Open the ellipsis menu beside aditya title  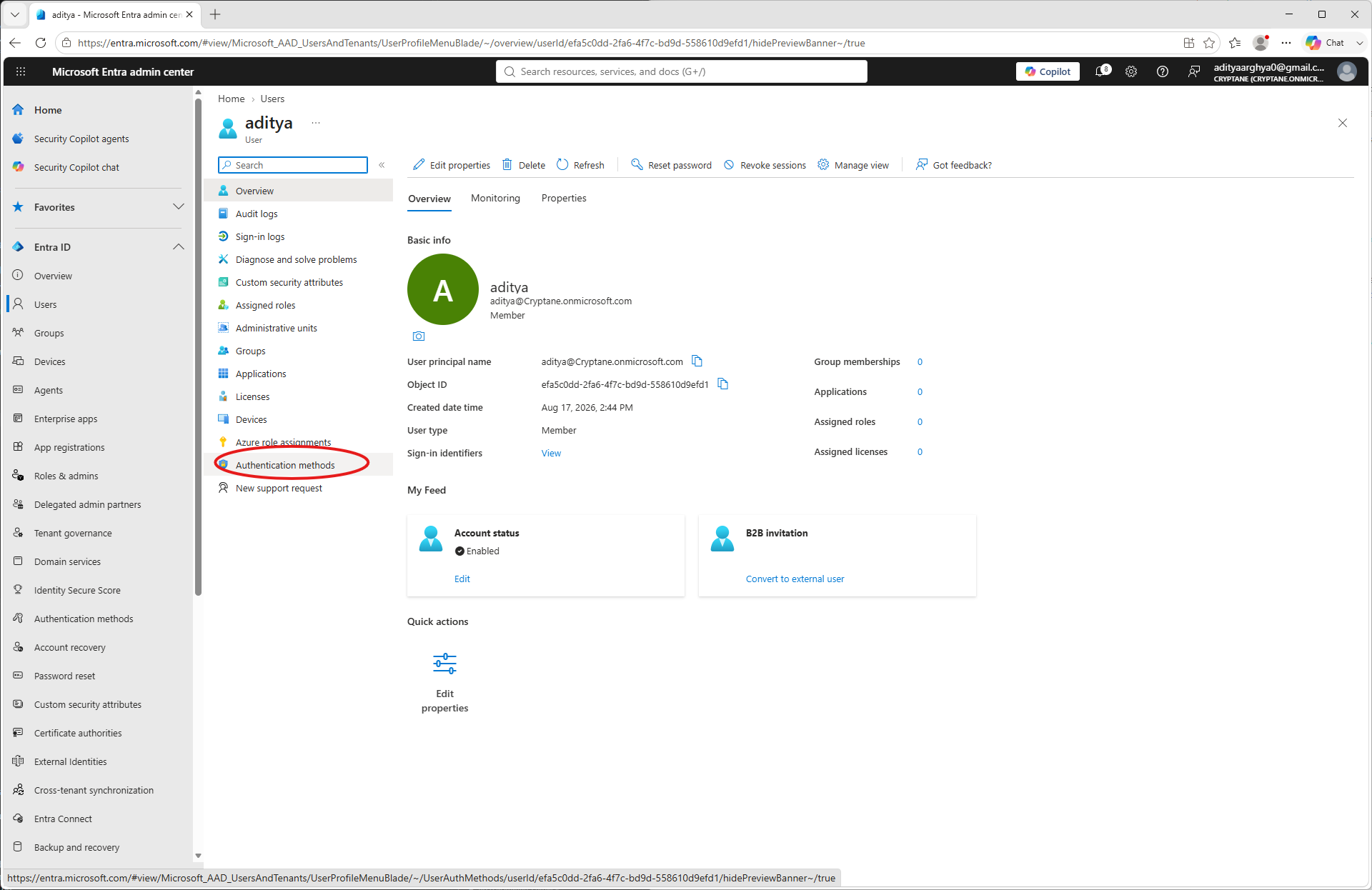click(x=316, y=123)
